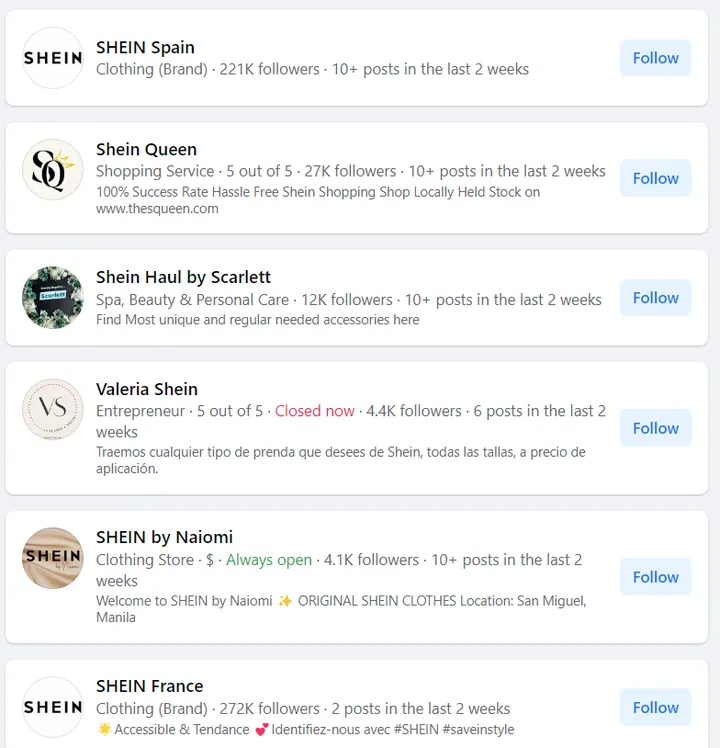The image size is (720, 748).
Task: Open the Shein Queen page title
Action: 146,149
